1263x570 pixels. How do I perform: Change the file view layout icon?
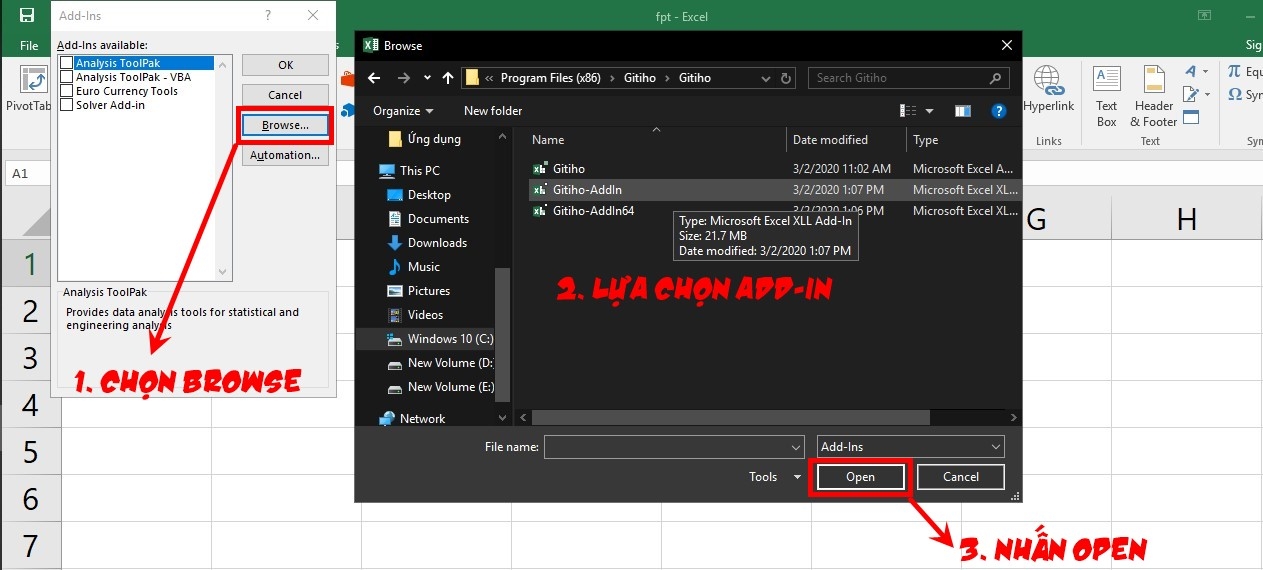tap(908, 111)
